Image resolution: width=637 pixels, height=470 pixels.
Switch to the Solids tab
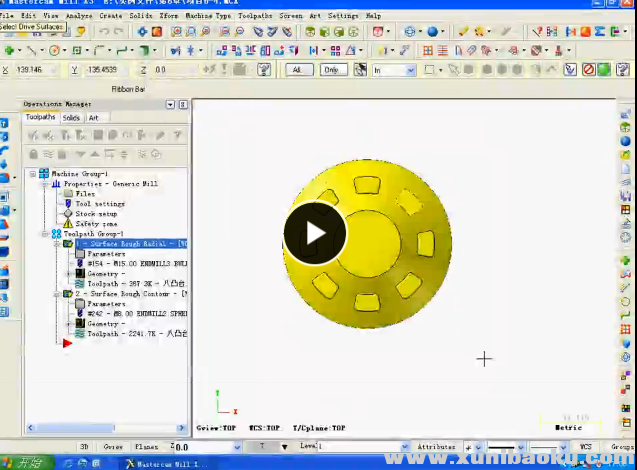pyautogui.click(x=71, y=118)
